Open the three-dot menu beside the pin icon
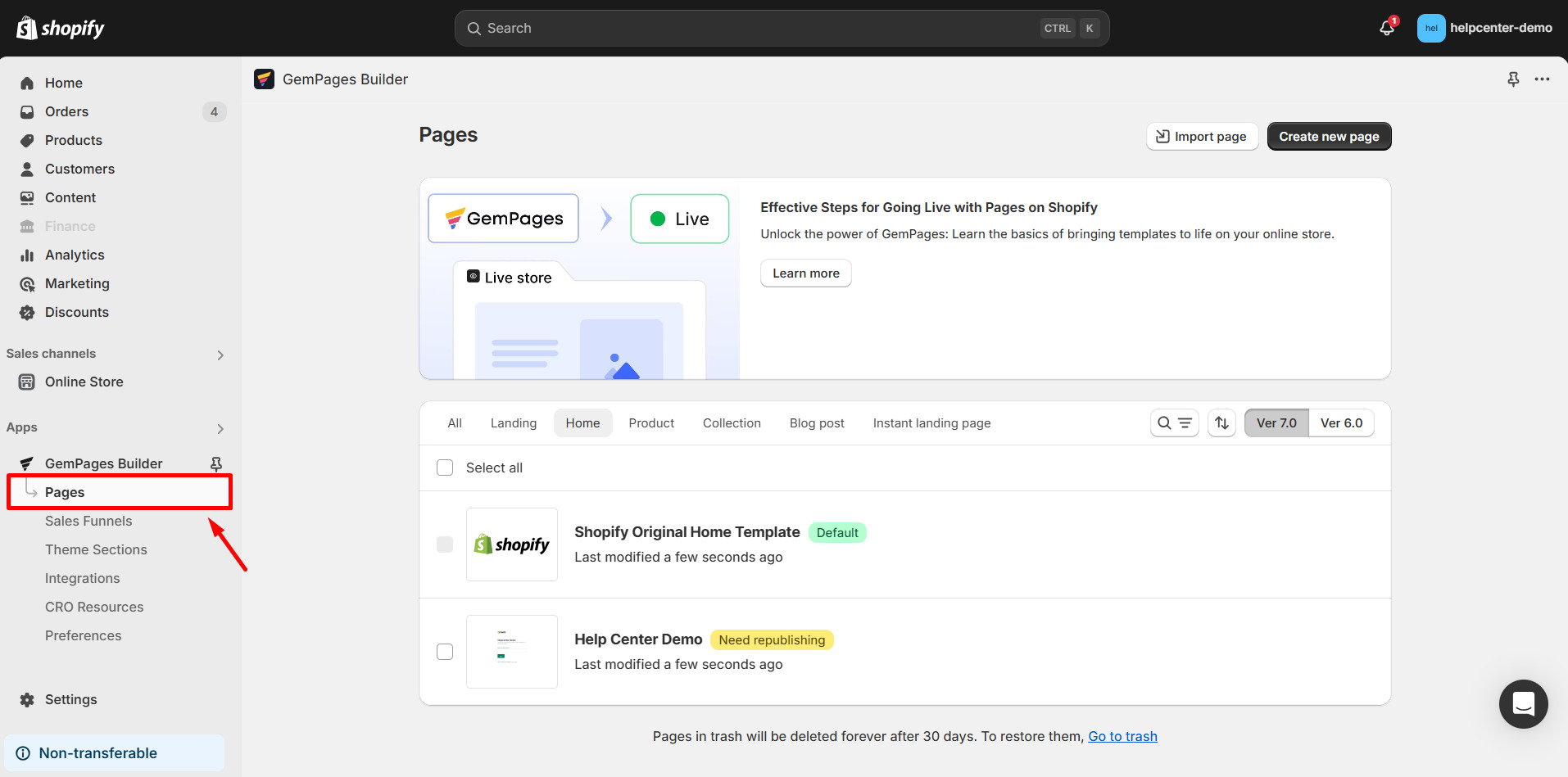 point(1542,79)
